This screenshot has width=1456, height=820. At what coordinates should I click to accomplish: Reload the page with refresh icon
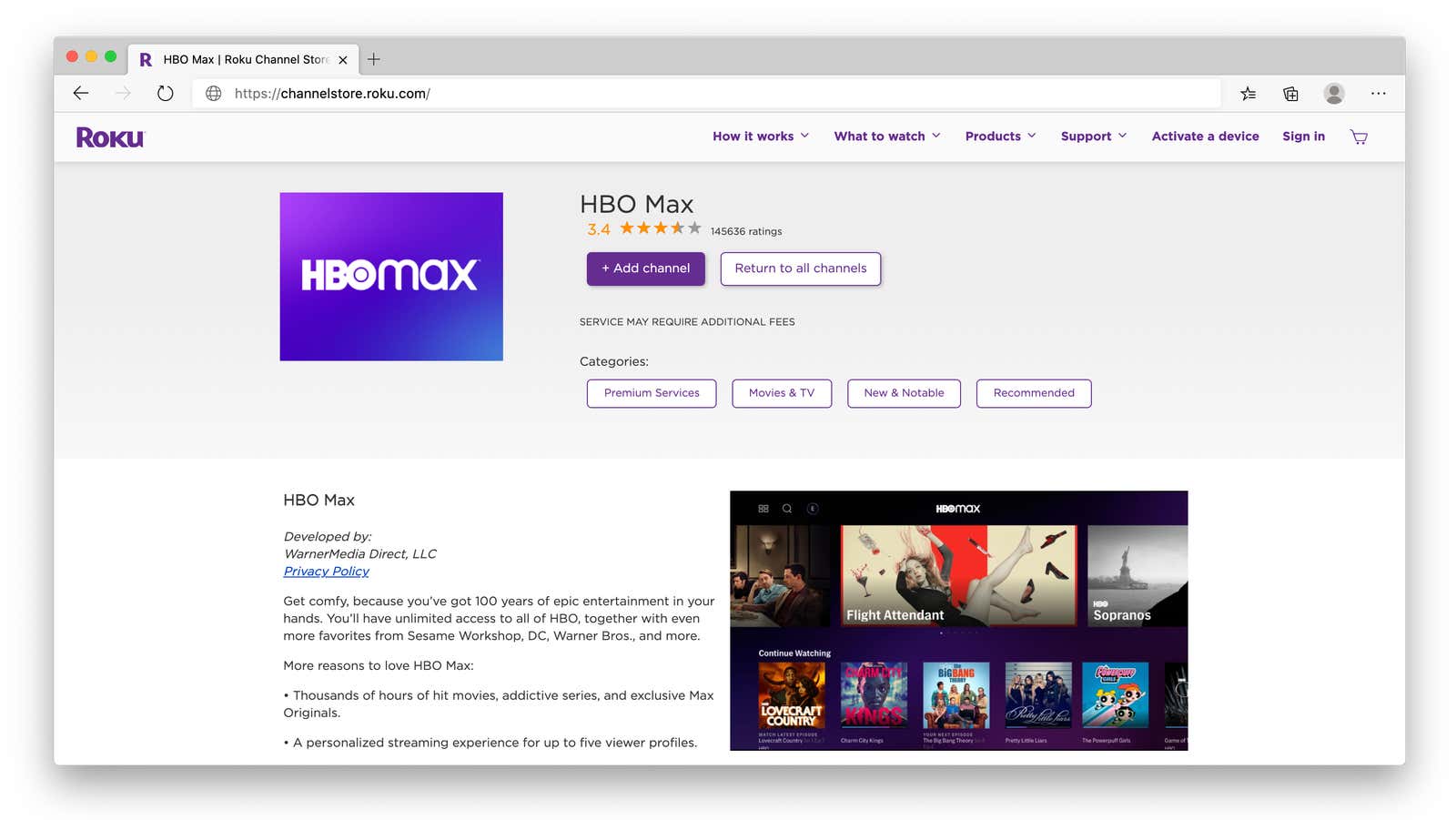pyautogui.click(x=165, y=93)
